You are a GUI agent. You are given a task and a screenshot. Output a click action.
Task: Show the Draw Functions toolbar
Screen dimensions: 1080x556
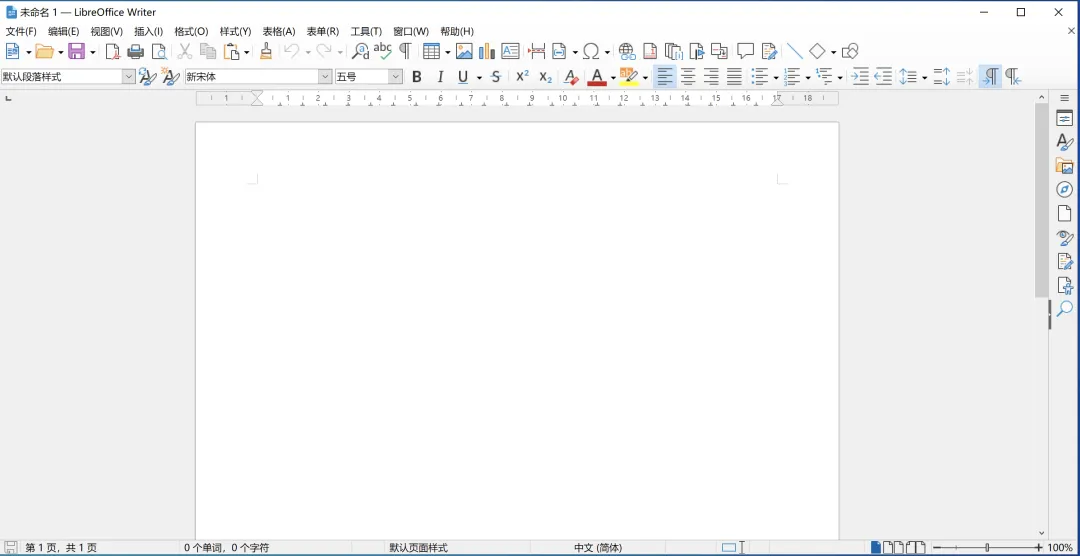(x=850, y=51)
